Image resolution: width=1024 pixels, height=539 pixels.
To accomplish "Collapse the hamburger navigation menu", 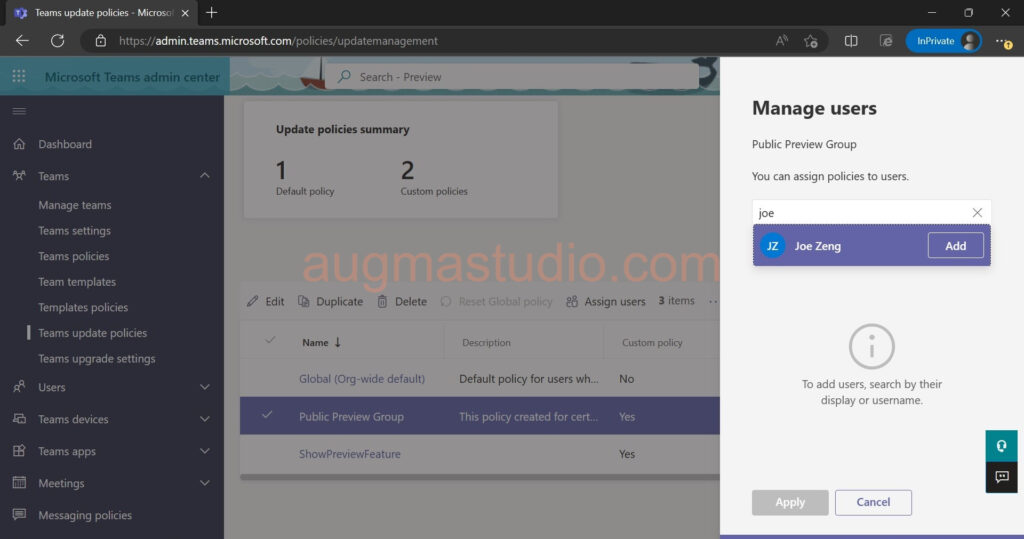I will [x=19, y=111].
